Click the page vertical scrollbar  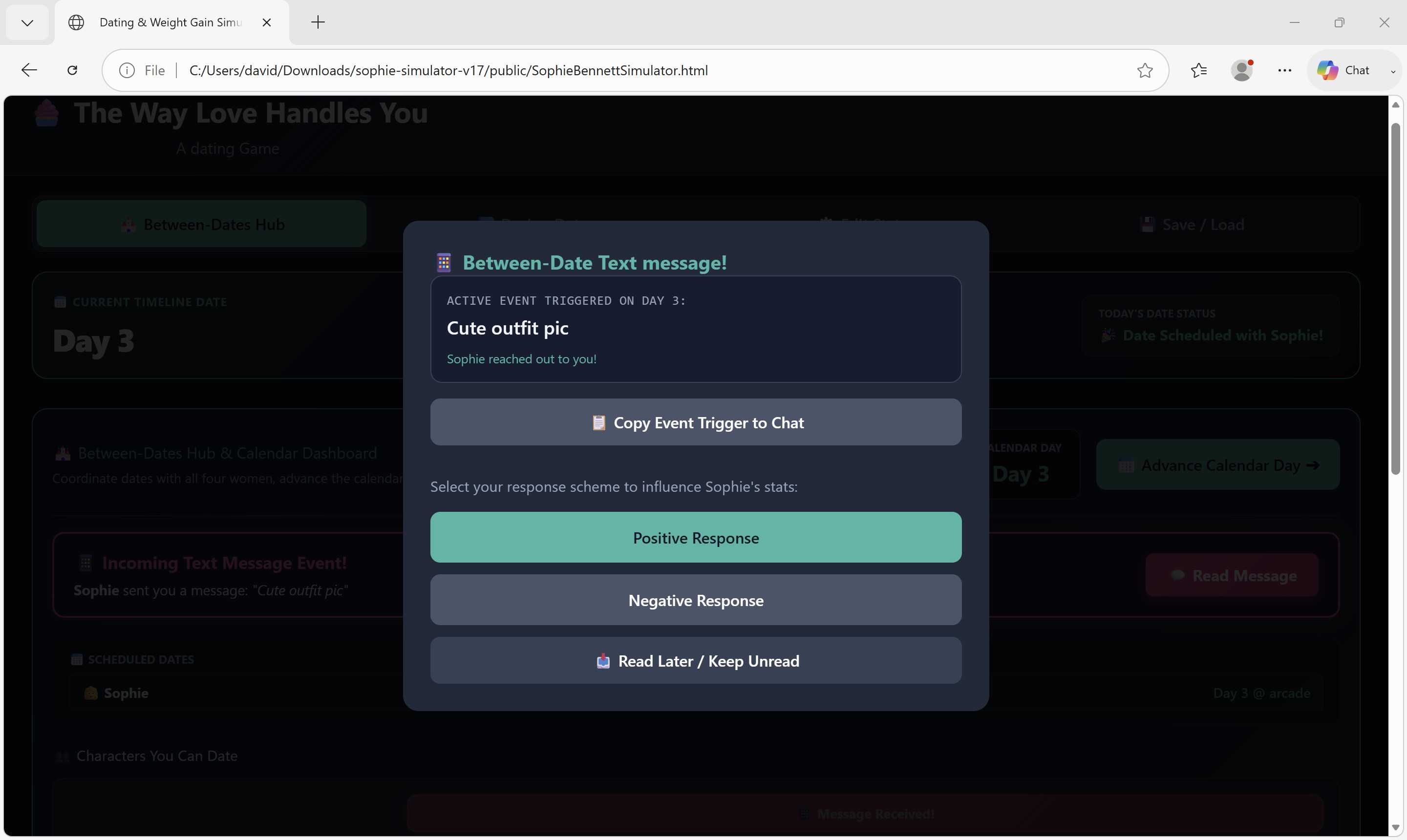pyautogui.click(x=1396, y=300)
